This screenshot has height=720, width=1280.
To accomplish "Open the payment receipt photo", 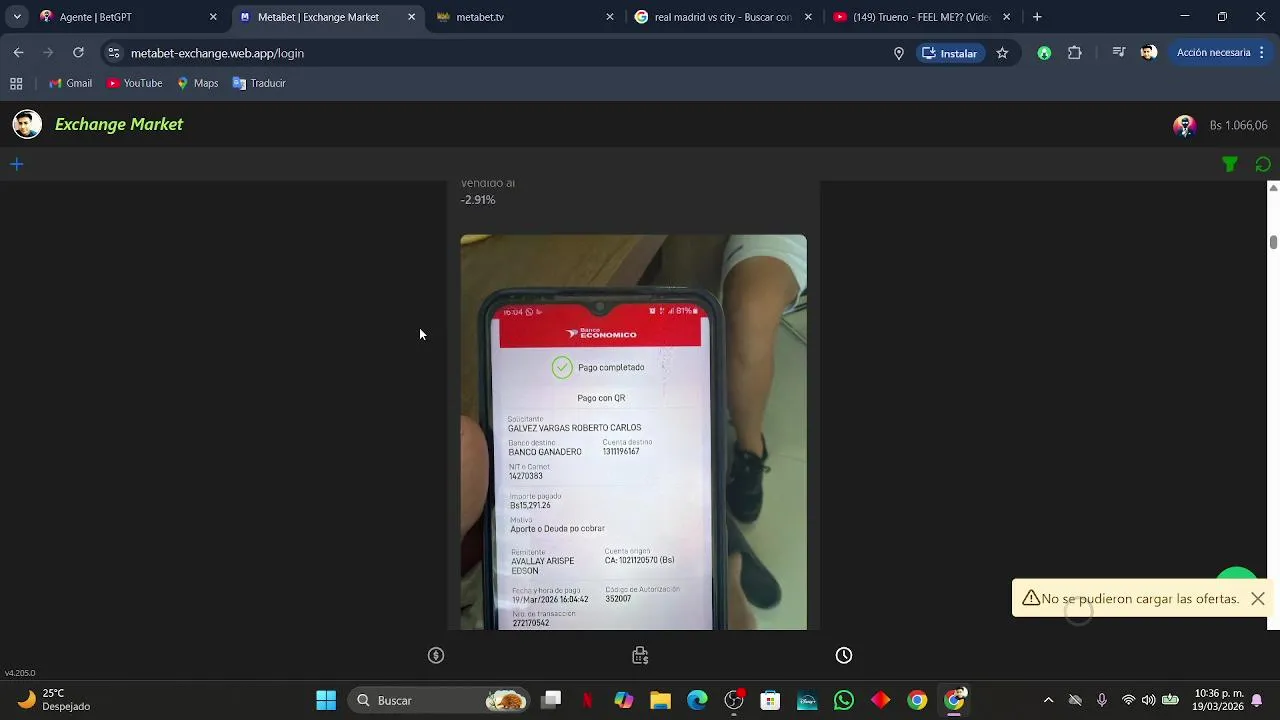I will click(x=633, y=432).
